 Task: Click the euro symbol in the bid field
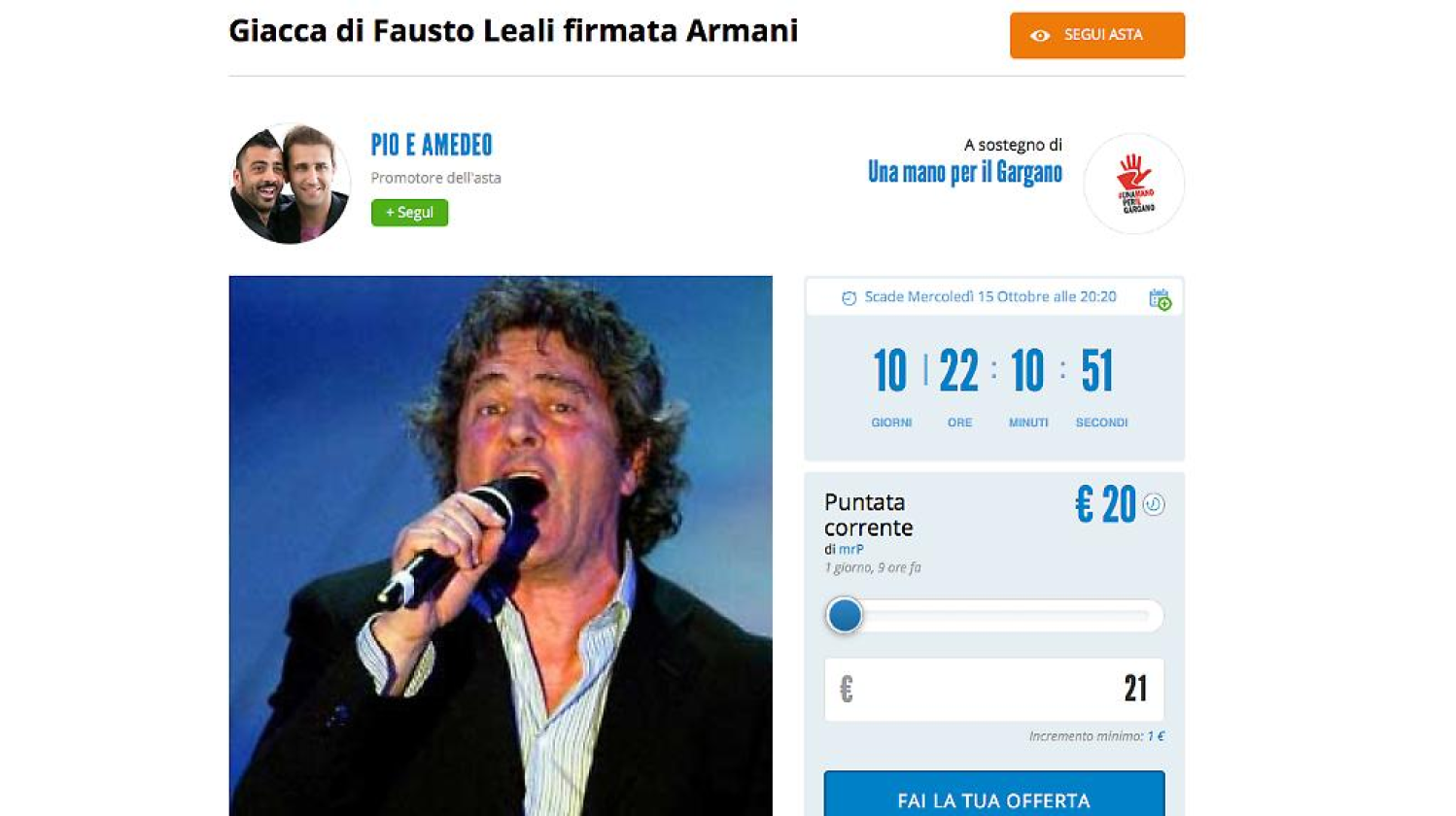pos(846,689)
